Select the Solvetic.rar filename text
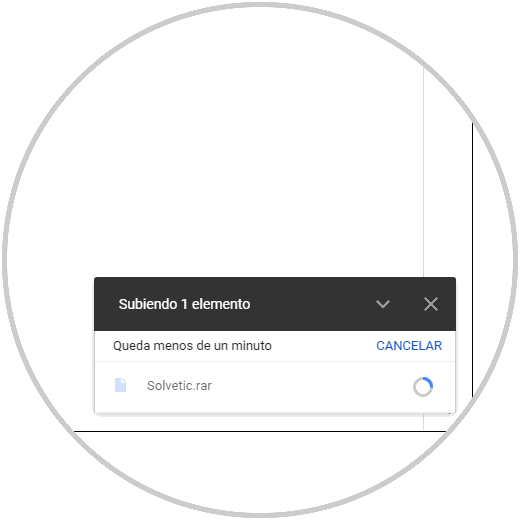Image resolution: width=520 pixels, height=520 pixels. 179,386
